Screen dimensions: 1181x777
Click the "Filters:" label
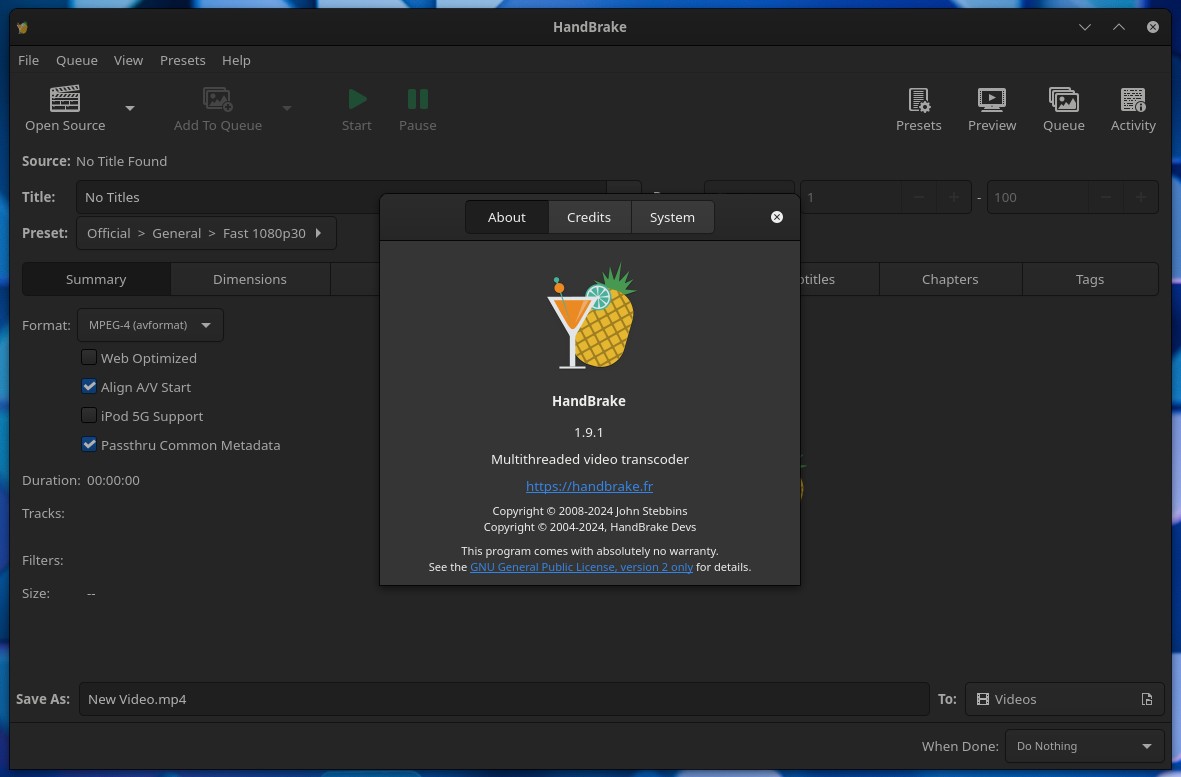point(42,560)
